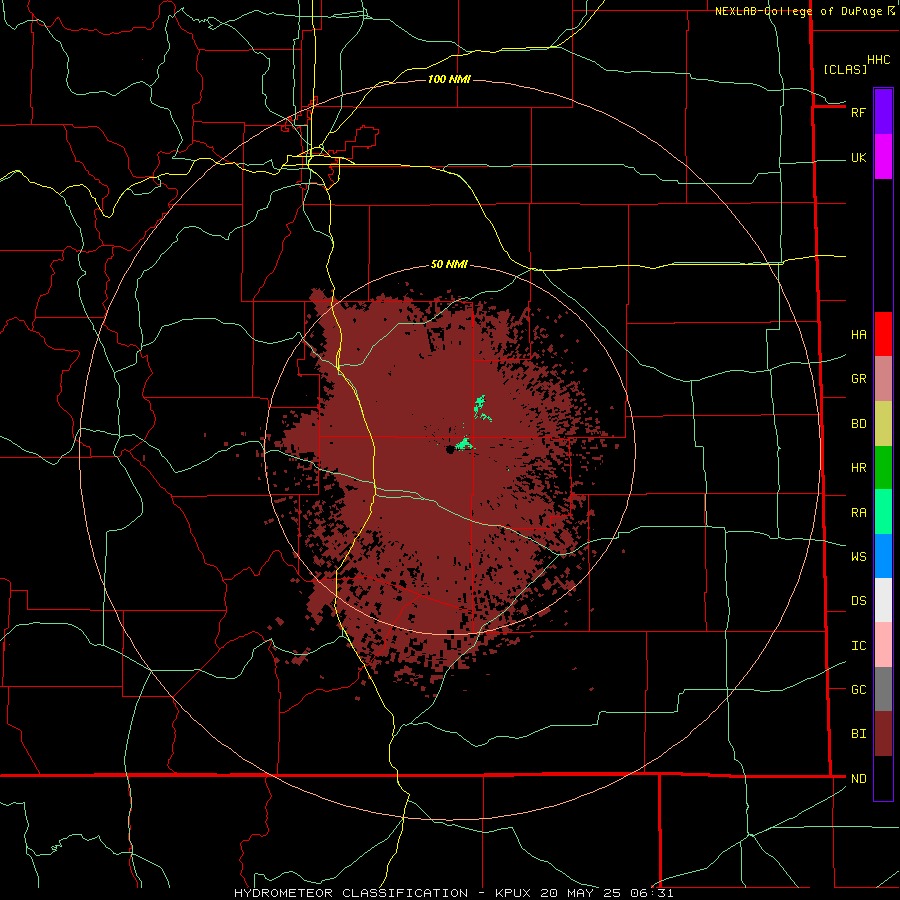This screenshot has width=900, height=900.
Task: Click the KPUX radar site identifier
Action: point(513,893)
